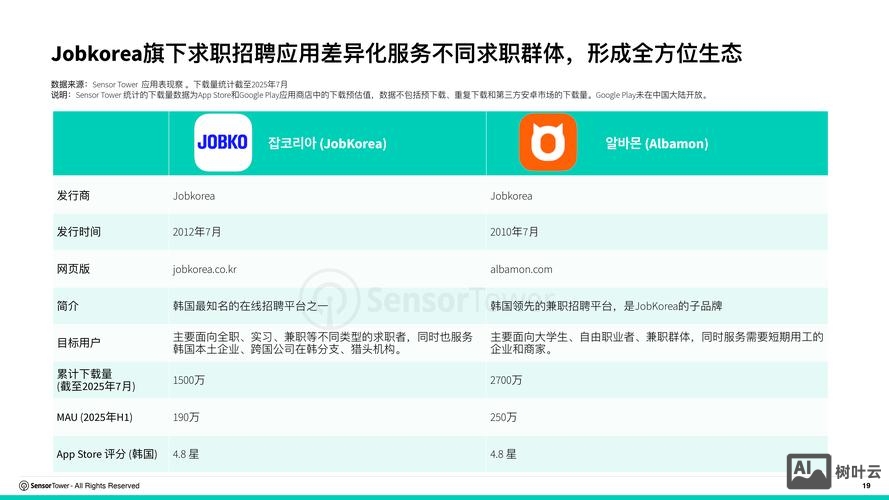
Task: Click the 2010年7月 release date cell
Action: coord(514,232)
